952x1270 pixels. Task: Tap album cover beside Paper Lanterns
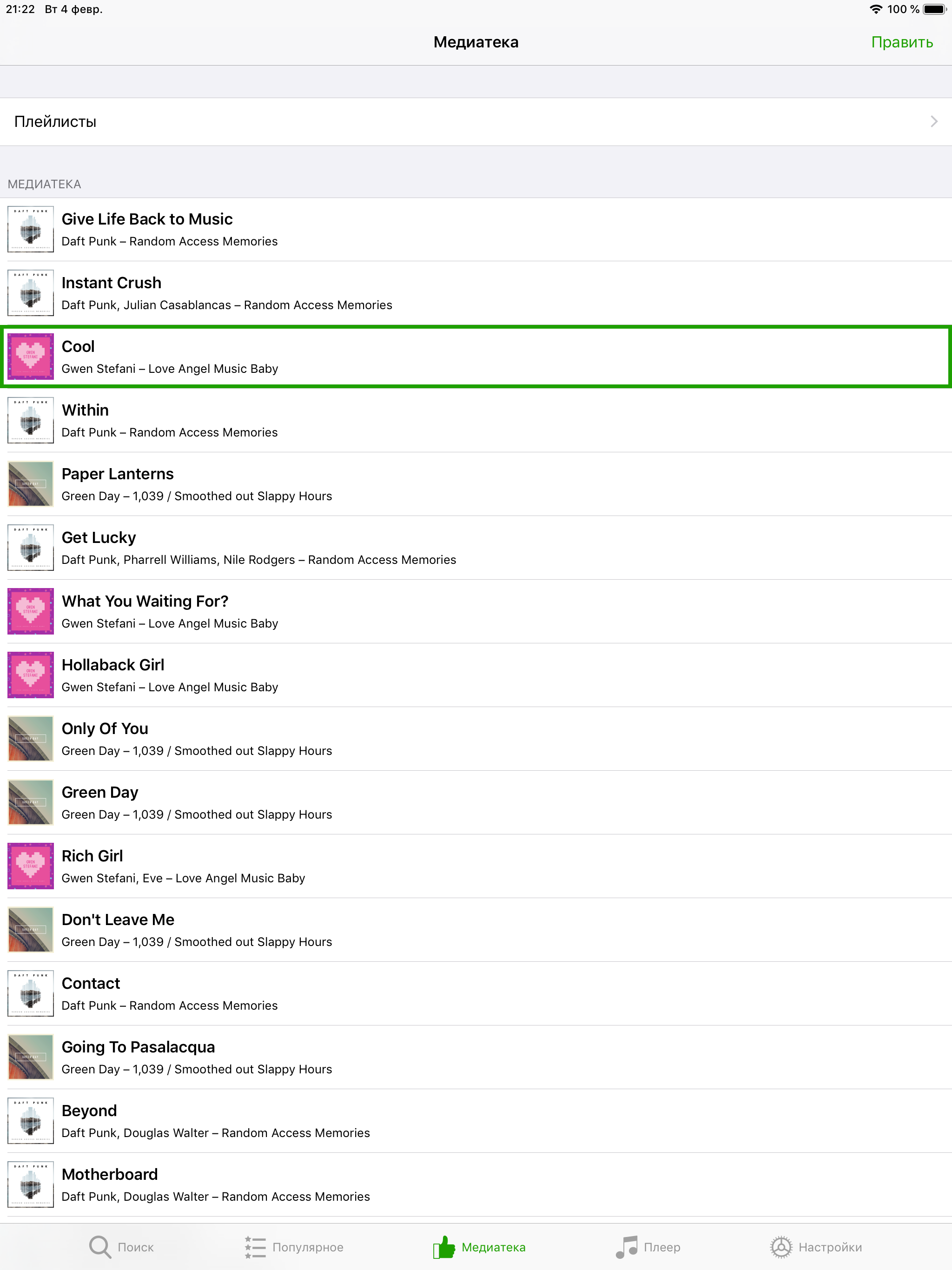[30, 484]
